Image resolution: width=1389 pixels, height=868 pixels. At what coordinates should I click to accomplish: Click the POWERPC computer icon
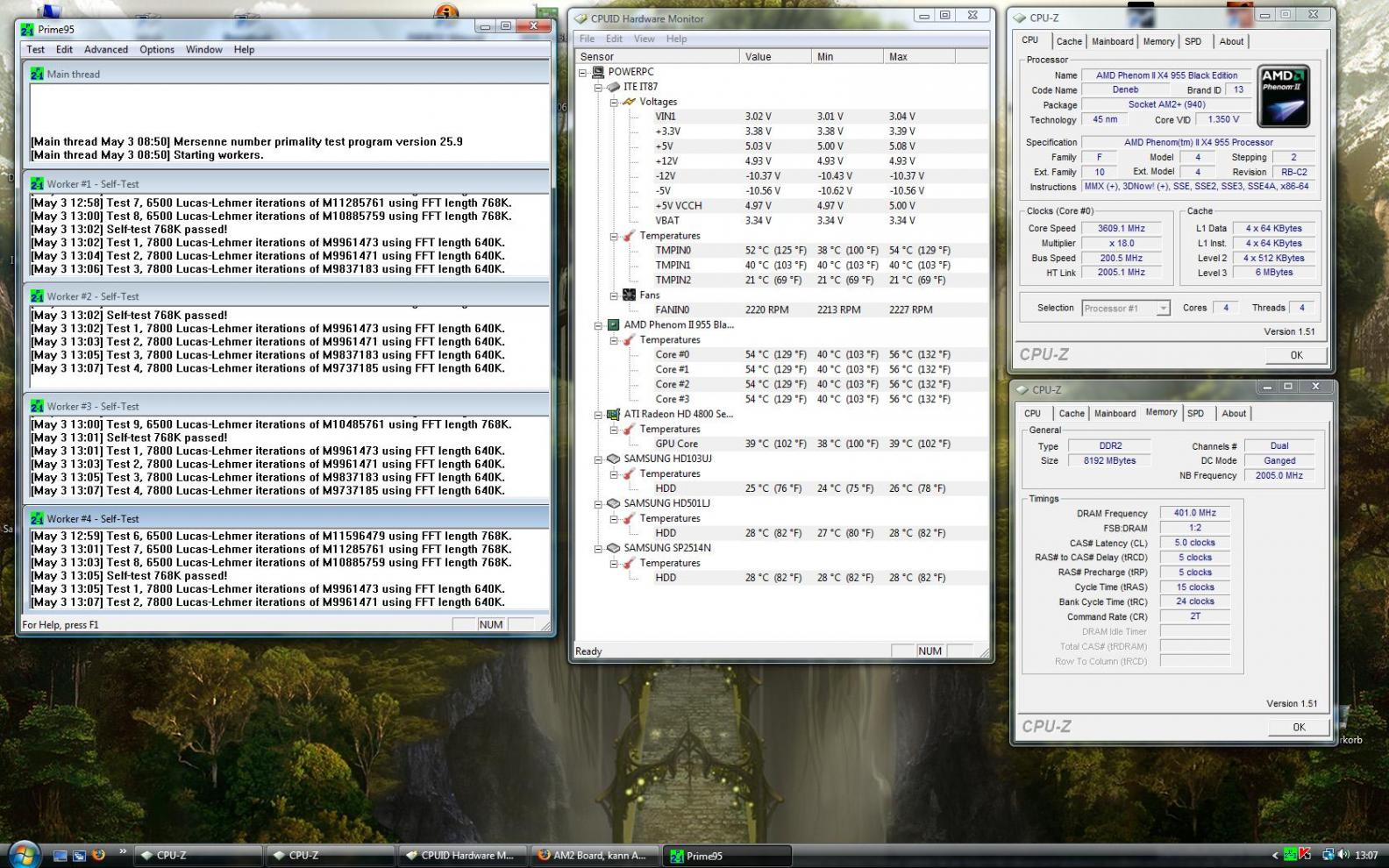coord(598,72)
